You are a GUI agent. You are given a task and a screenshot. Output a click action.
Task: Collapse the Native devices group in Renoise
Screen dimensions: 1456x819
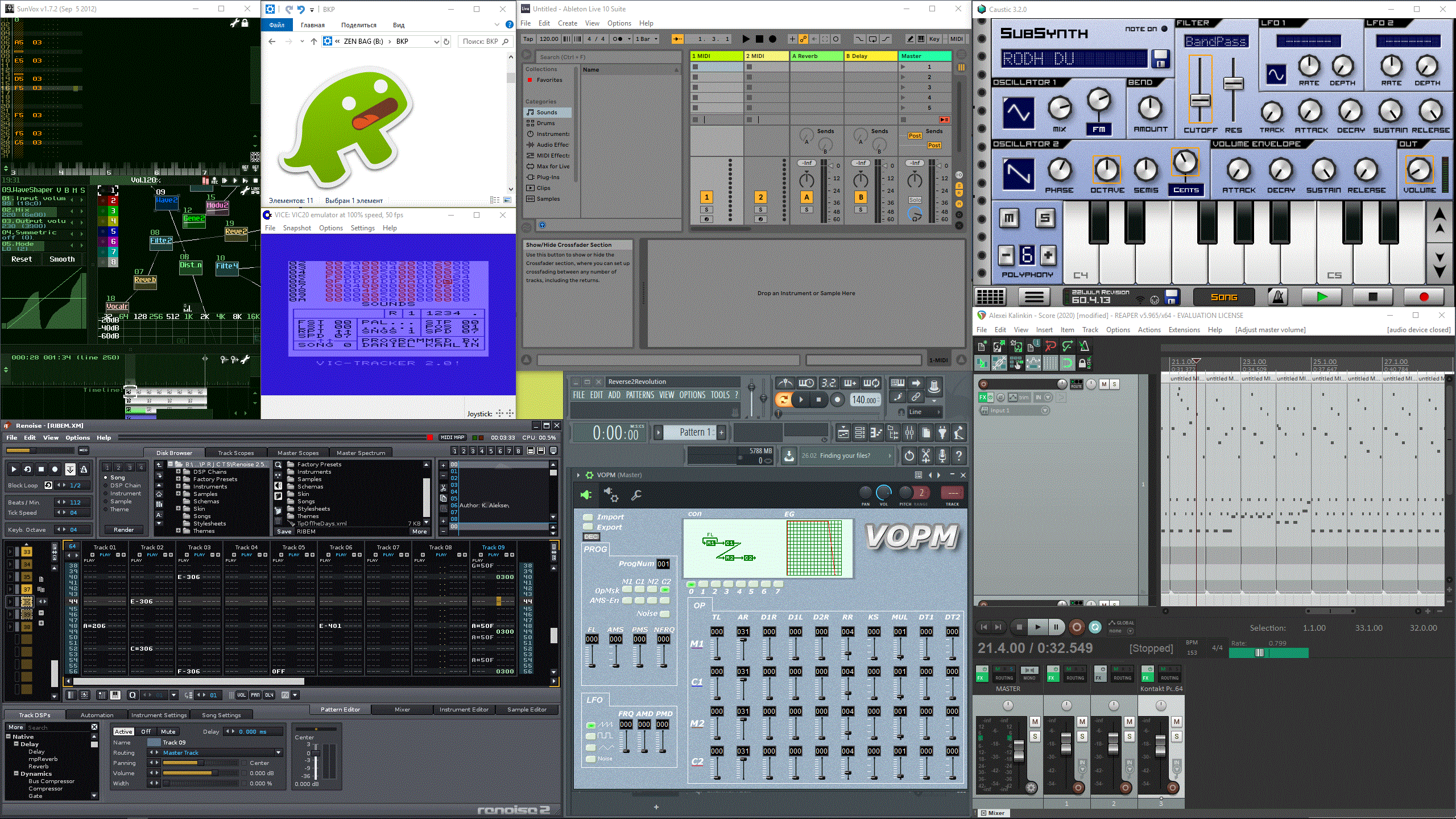click(9, 737)
